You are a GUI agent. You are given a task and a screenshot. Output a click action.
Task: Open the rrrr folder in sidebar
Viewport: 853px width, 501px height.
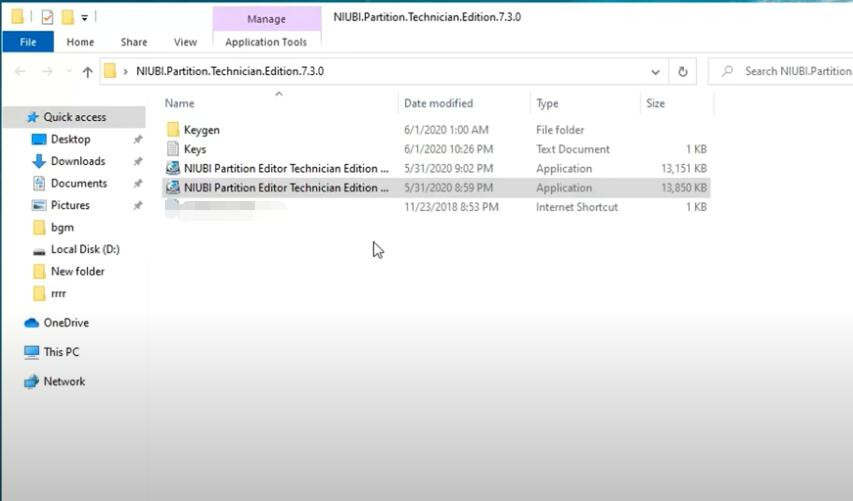click(x=58, y=294)
